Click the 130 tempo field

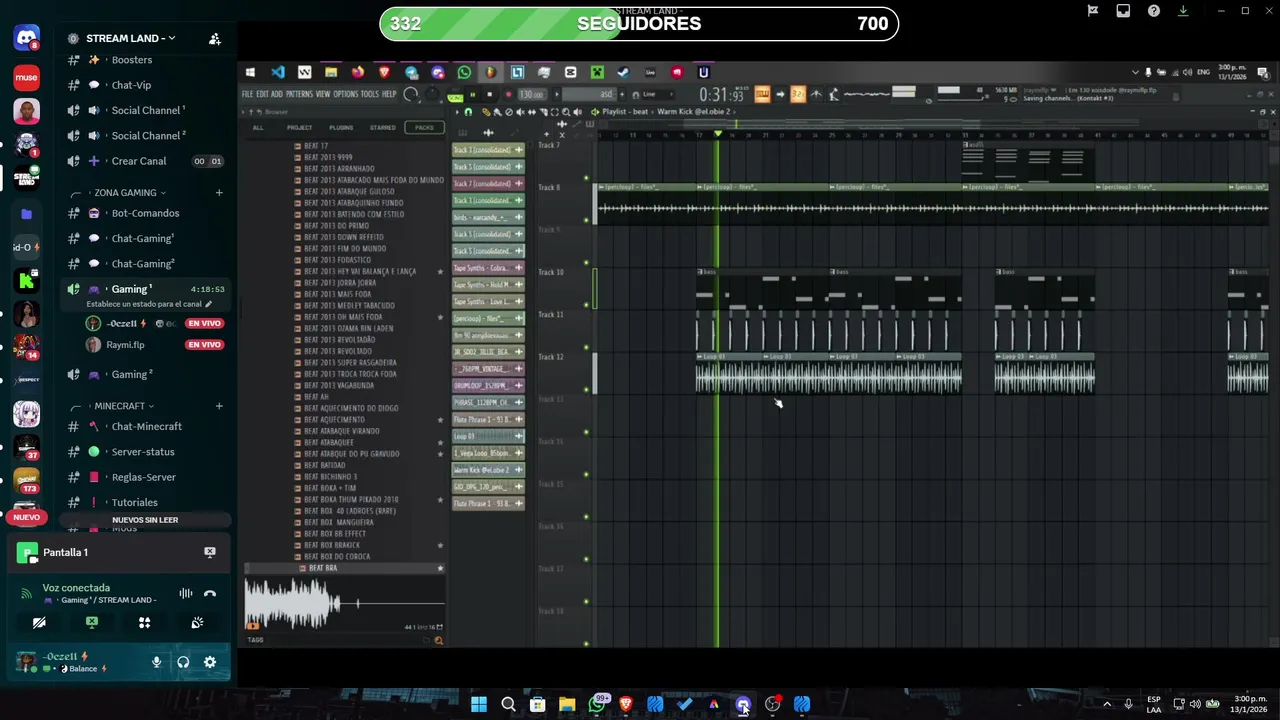click(x=531, y=94)
